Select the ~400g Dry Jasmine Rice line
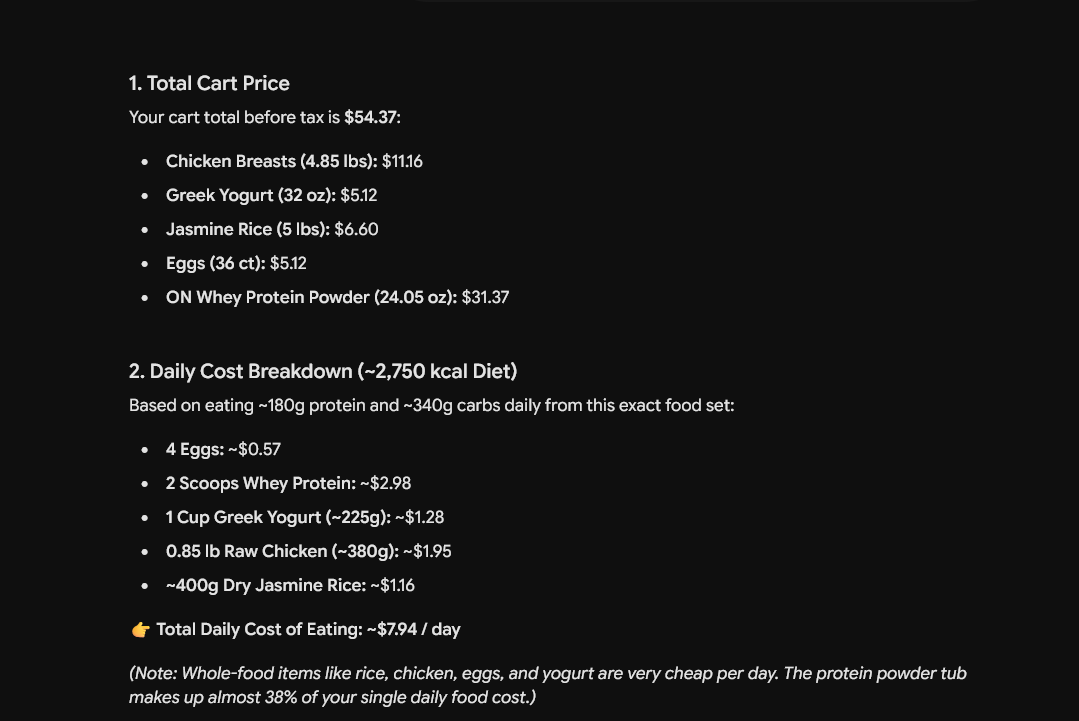Screen dimensions: 1079x721 [x=290, y=585]
